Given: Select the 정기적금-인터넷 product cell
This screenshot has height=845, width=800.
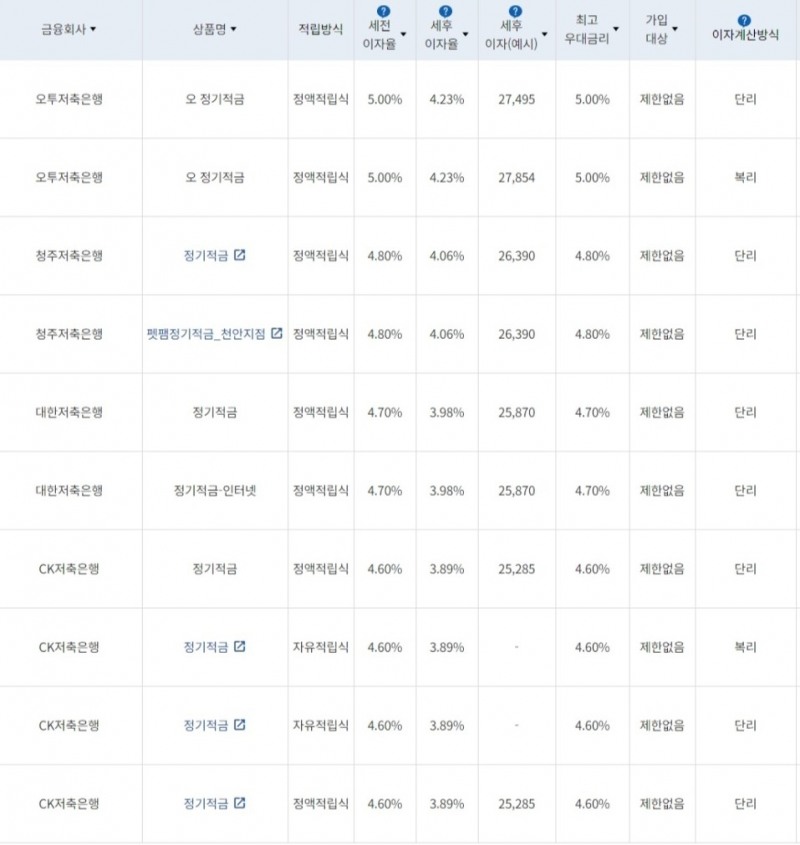Looking at the screenshot, I should coord(214,491).
